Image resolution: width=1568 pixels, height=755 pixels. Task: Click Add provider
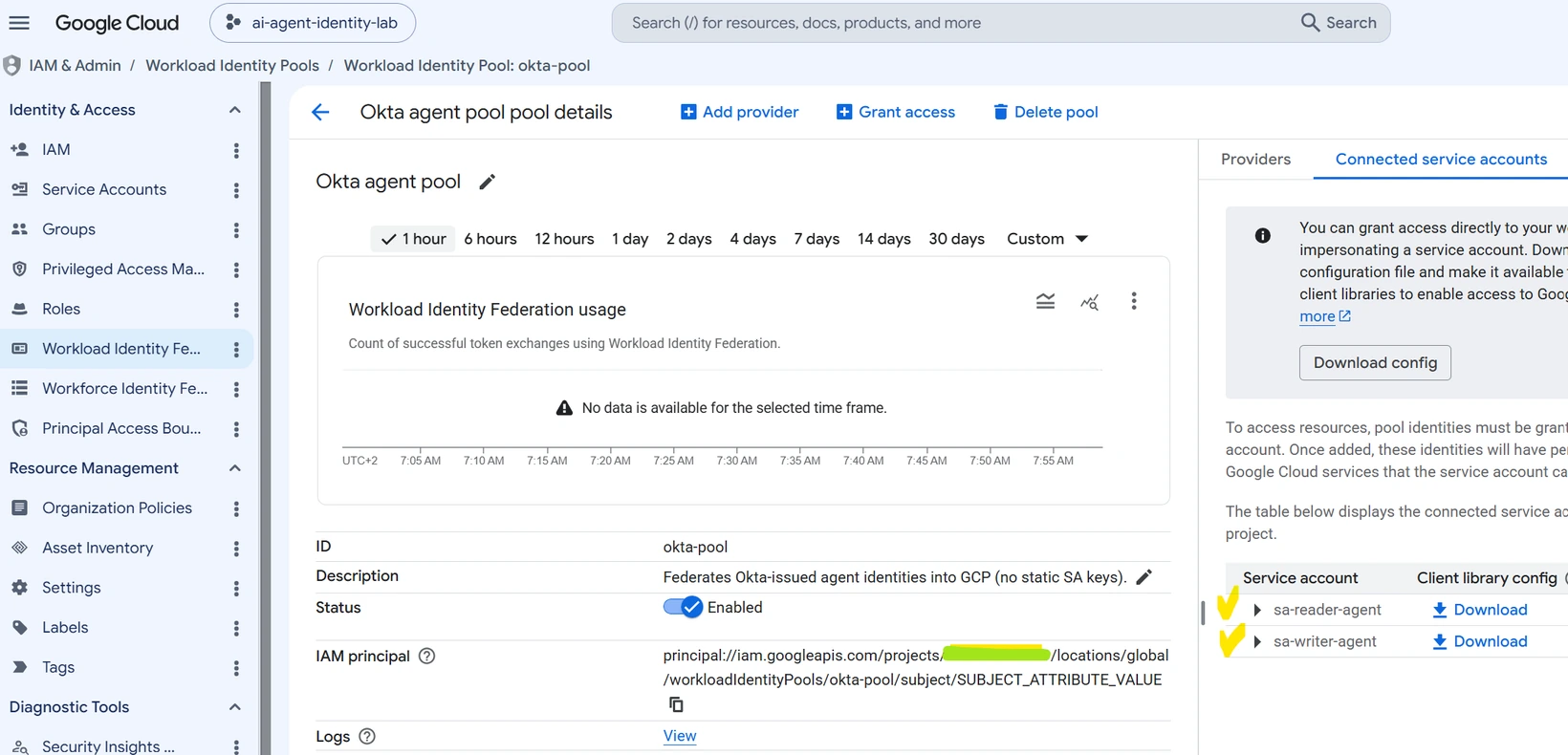click(x=739, y=112)
